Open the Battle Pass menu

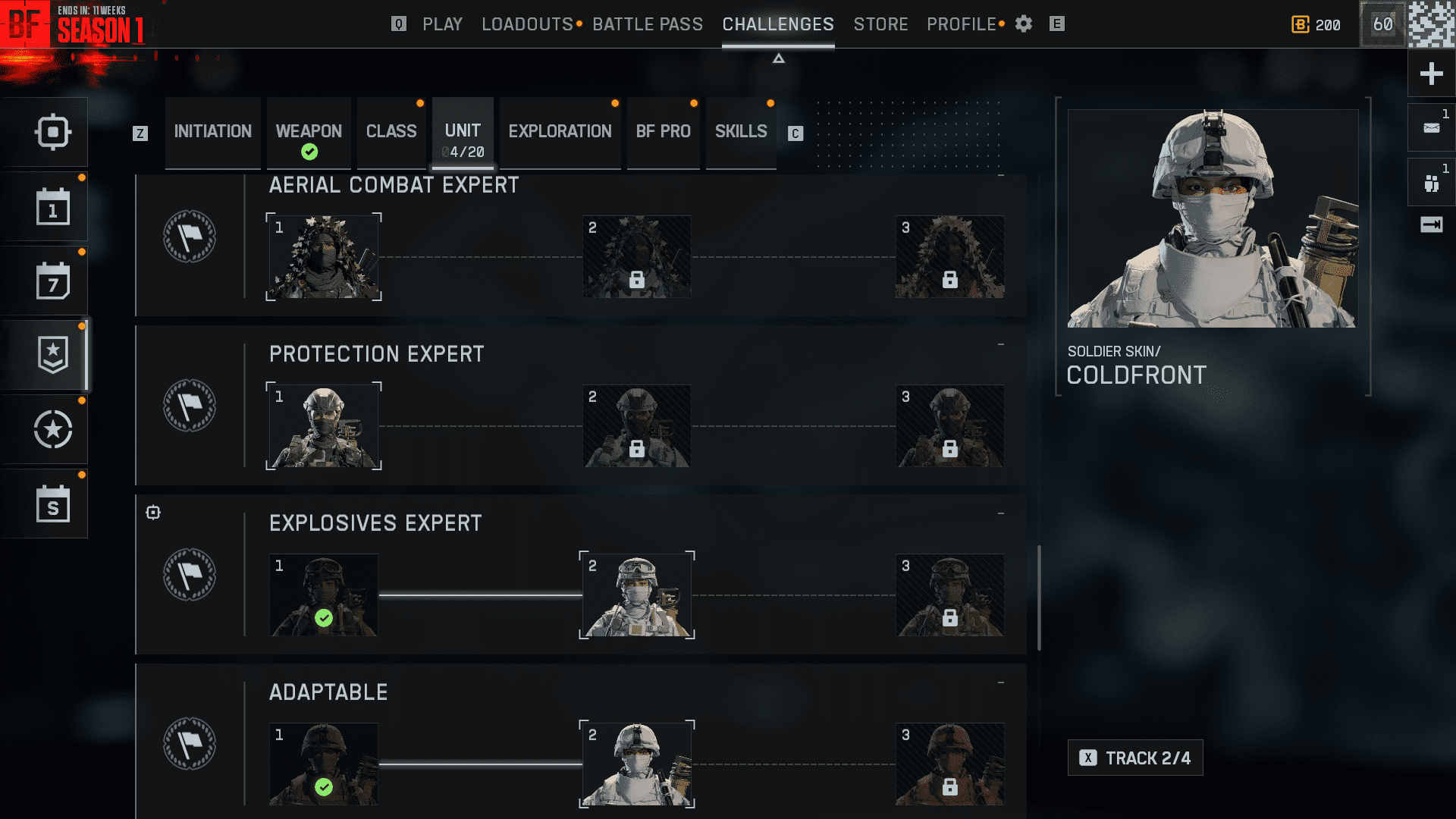click(648, 24)
